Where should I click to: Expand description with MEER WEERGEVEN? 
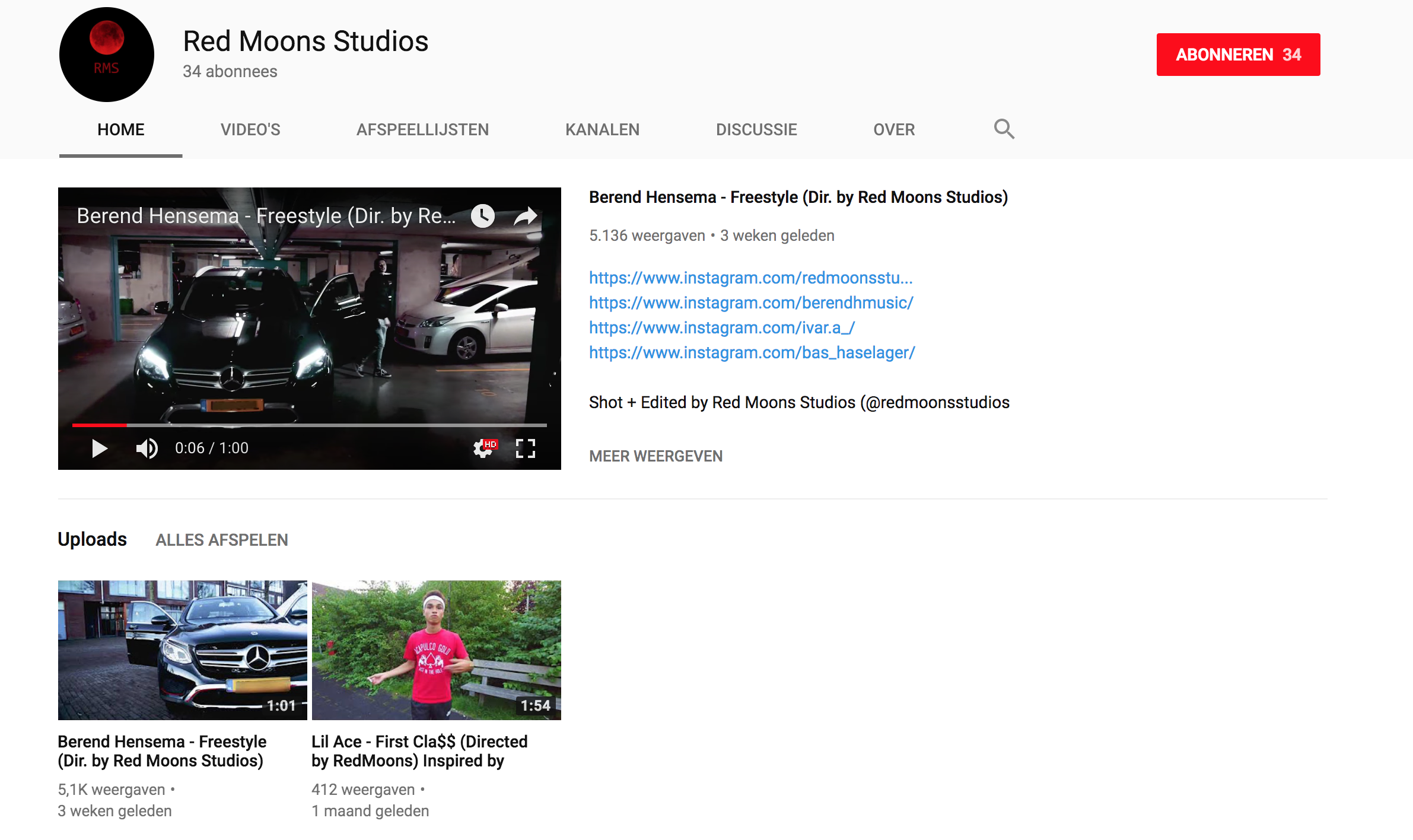pyautogui.click(x=655, y=456)
